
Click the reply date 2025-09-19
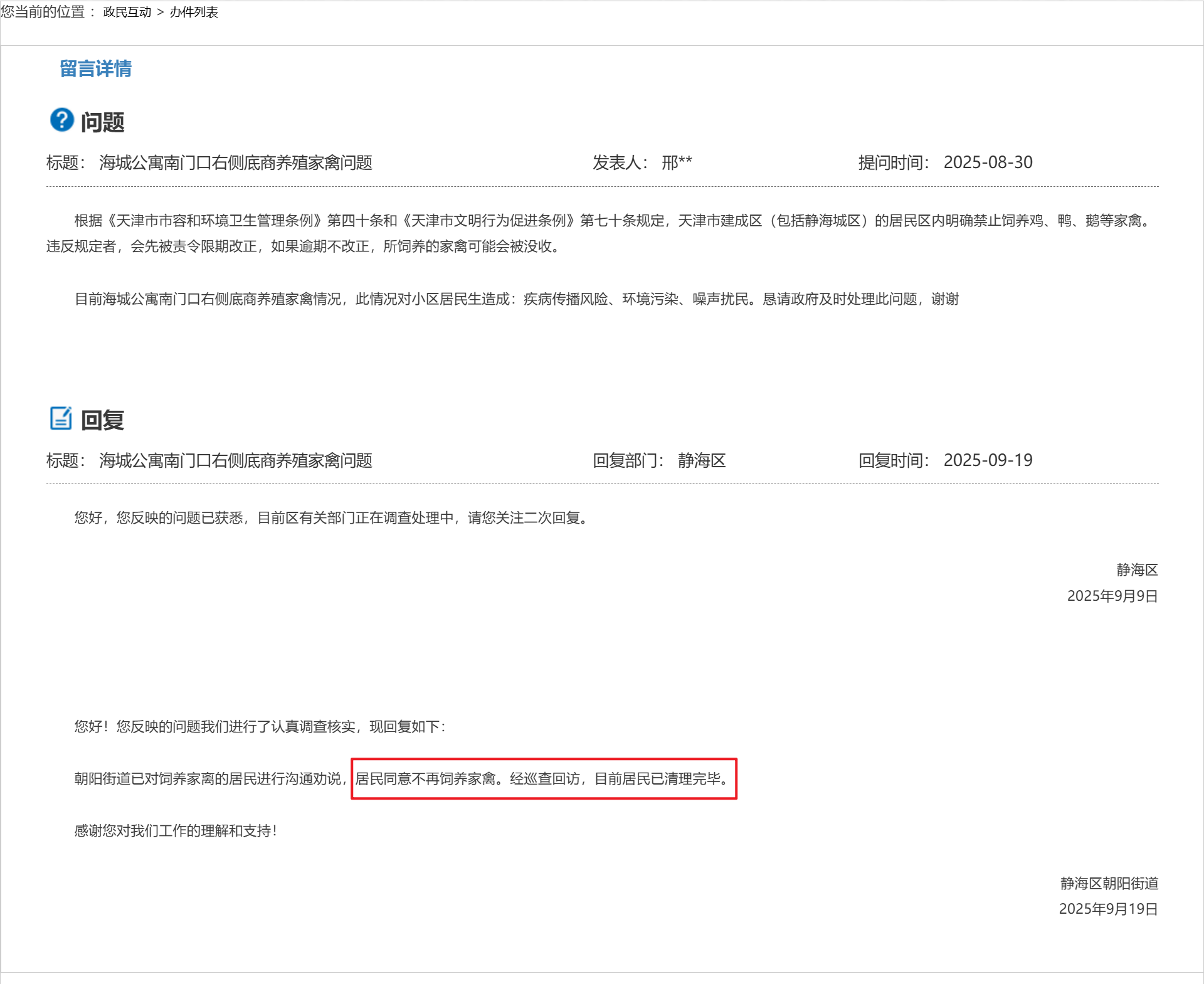coord(988,461)
